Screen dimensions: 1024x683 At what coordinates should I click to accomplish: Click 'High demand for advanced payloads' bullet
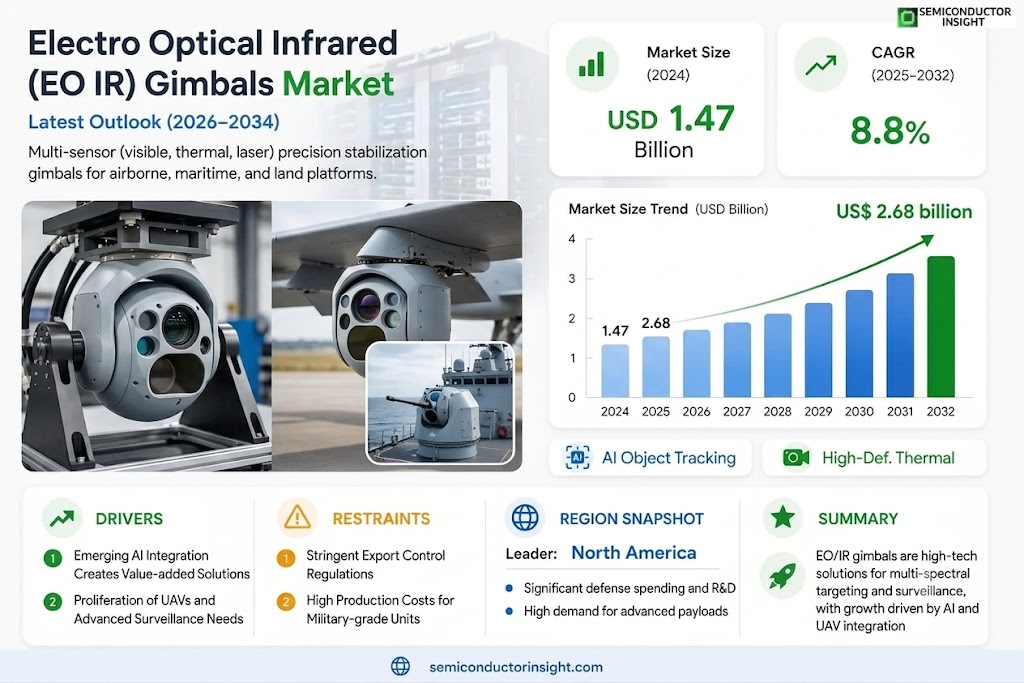pyautogui.click(x=626, y=611)
